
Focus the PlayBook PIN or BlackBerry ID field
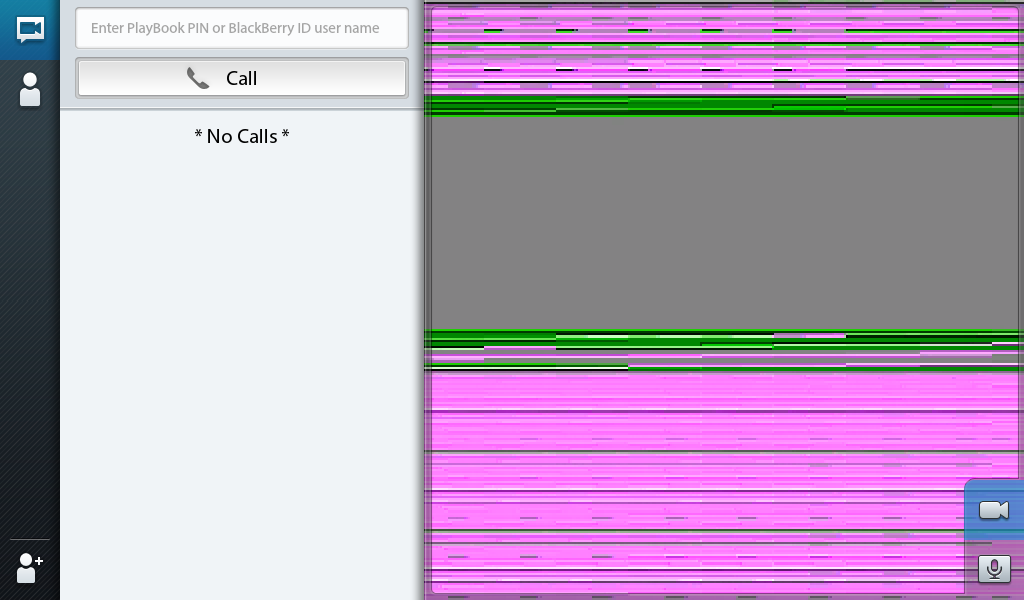[242, 28]
